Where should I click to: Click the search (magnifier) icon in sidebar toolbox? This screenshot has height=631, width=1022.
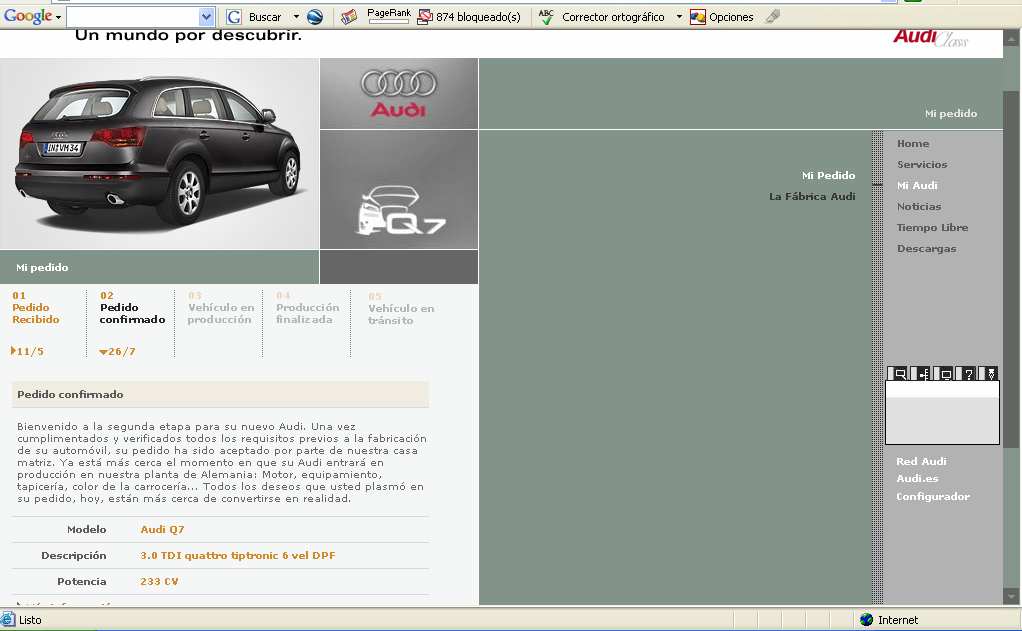[x=899, y=374]
